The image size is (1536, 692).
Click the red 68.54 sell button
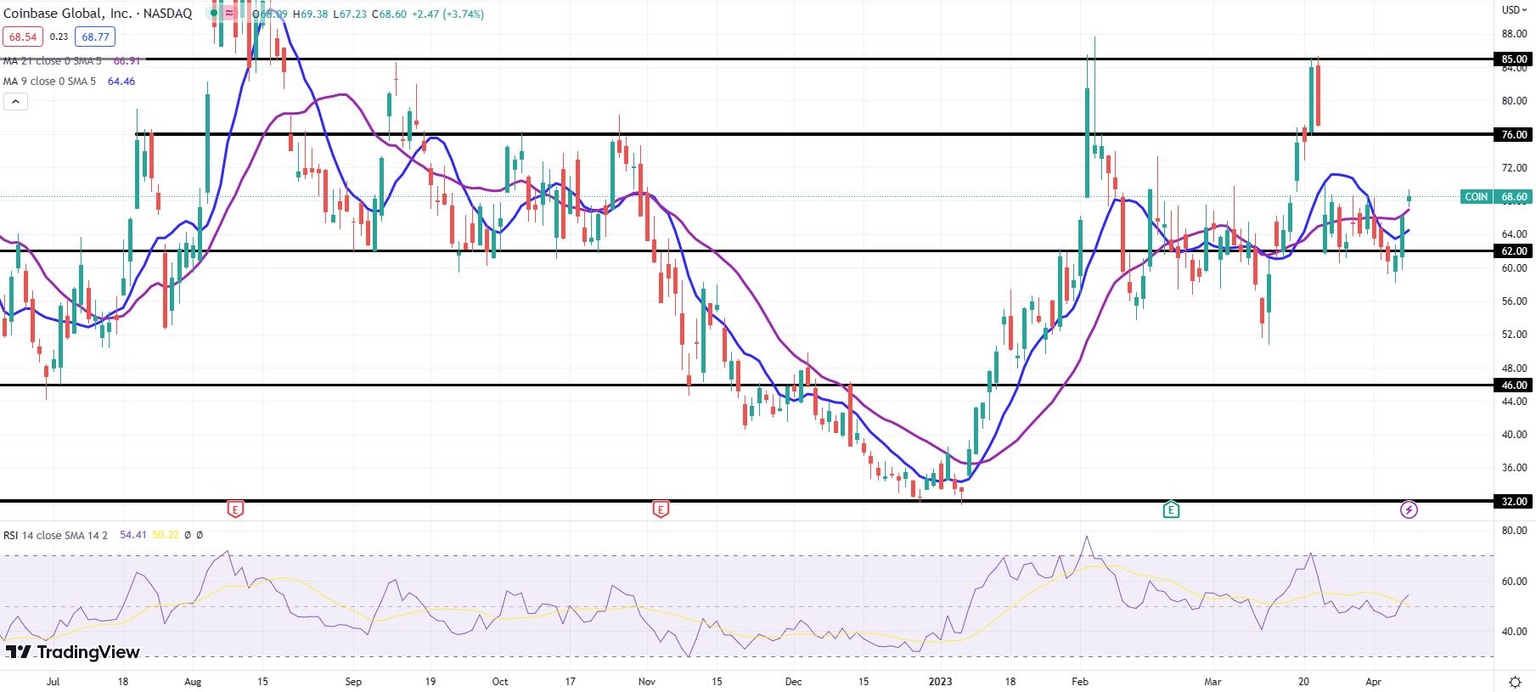coord(23,36)
